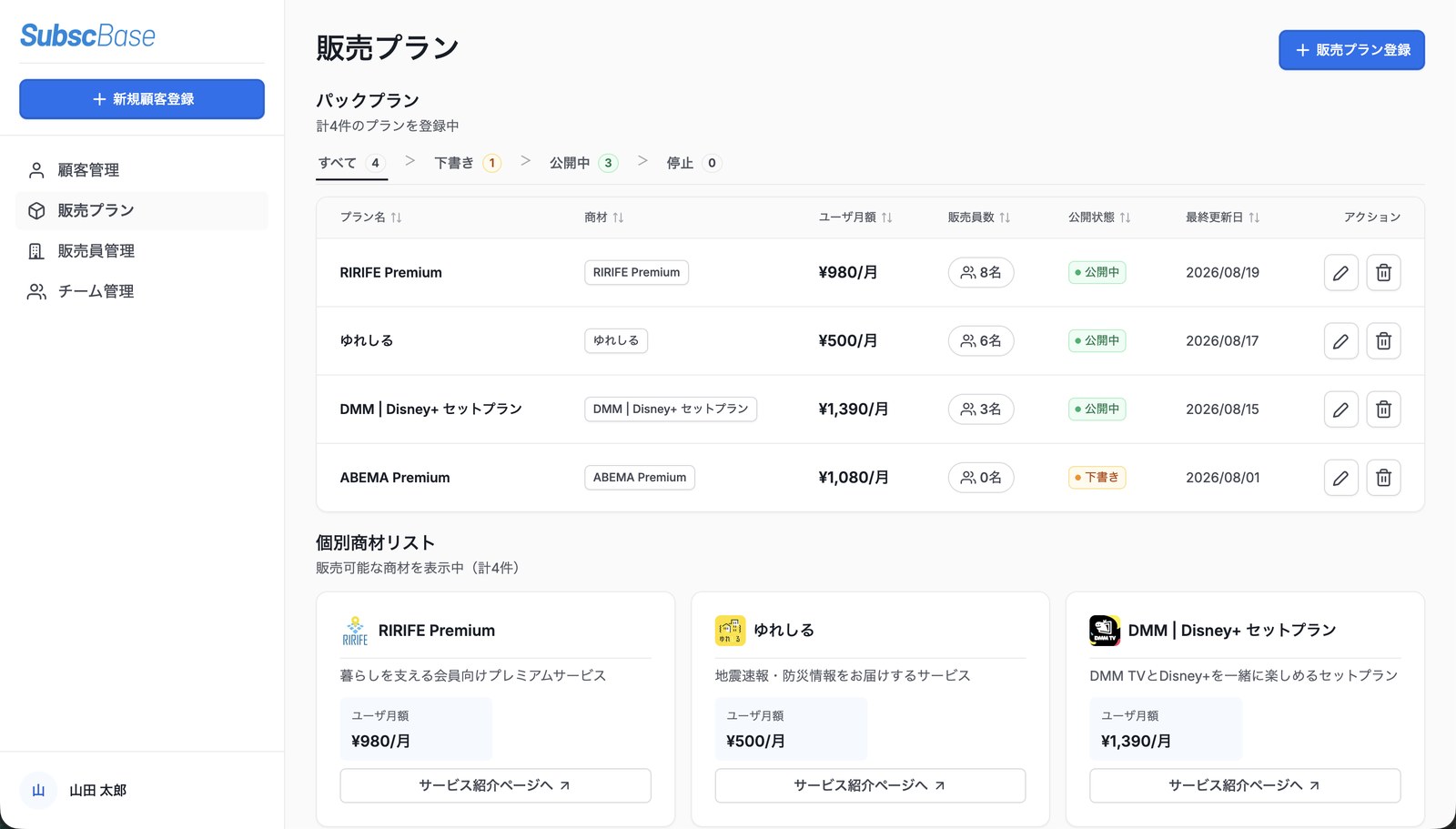The height and width of the screenshot is (829, 1456).
Task: Open 販売員管理 in the sidebar
Action: [142, 251]
